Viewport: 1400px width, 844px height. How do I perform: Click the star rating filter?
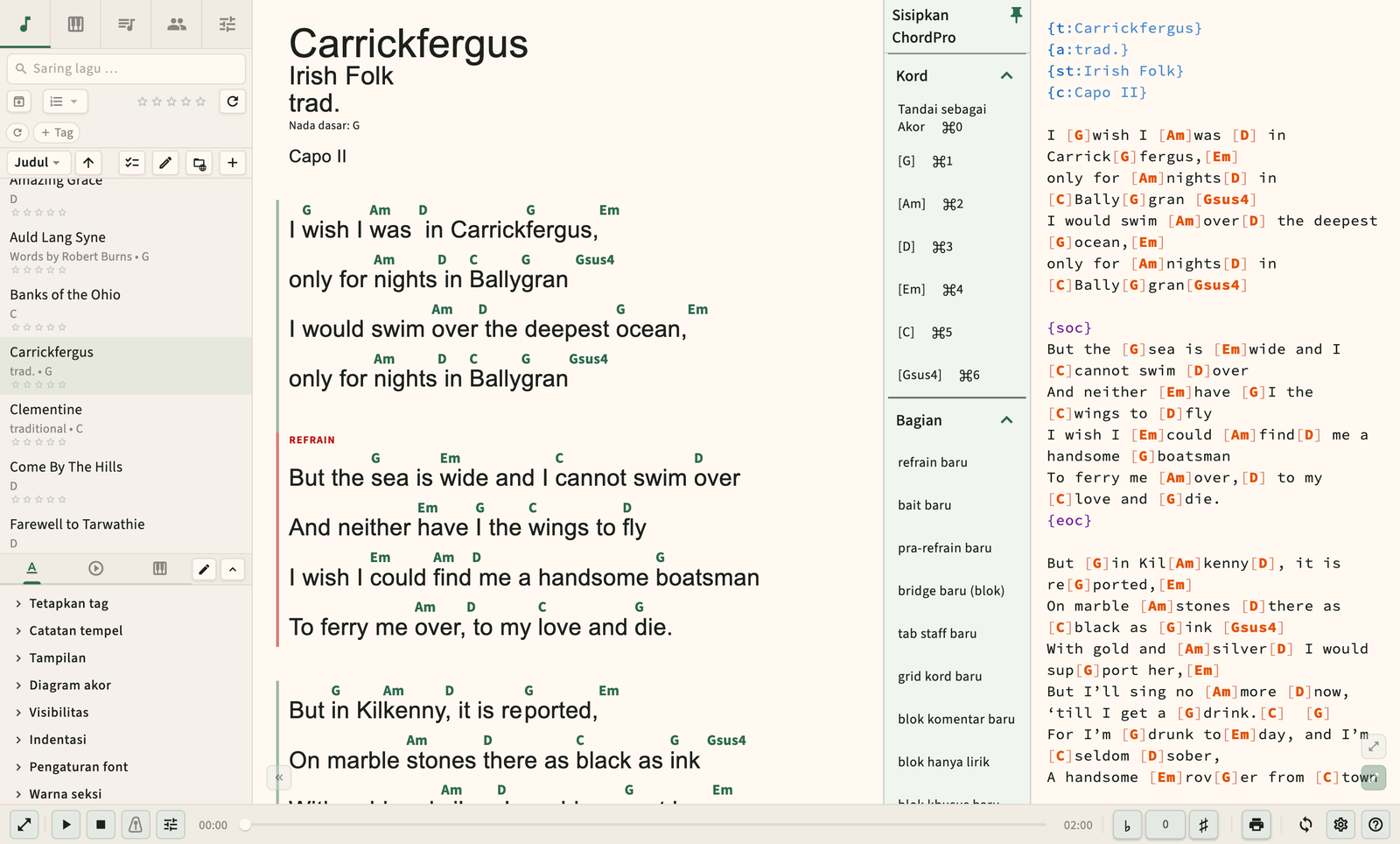tap(171, 102)
